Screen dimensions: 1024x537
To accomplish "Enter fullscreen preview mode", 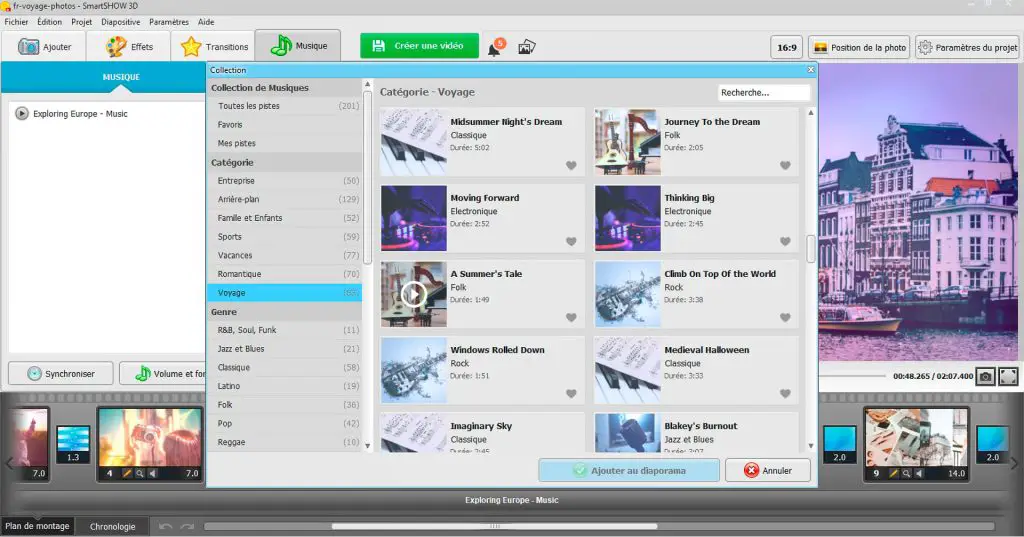I will pos(1008,376).
